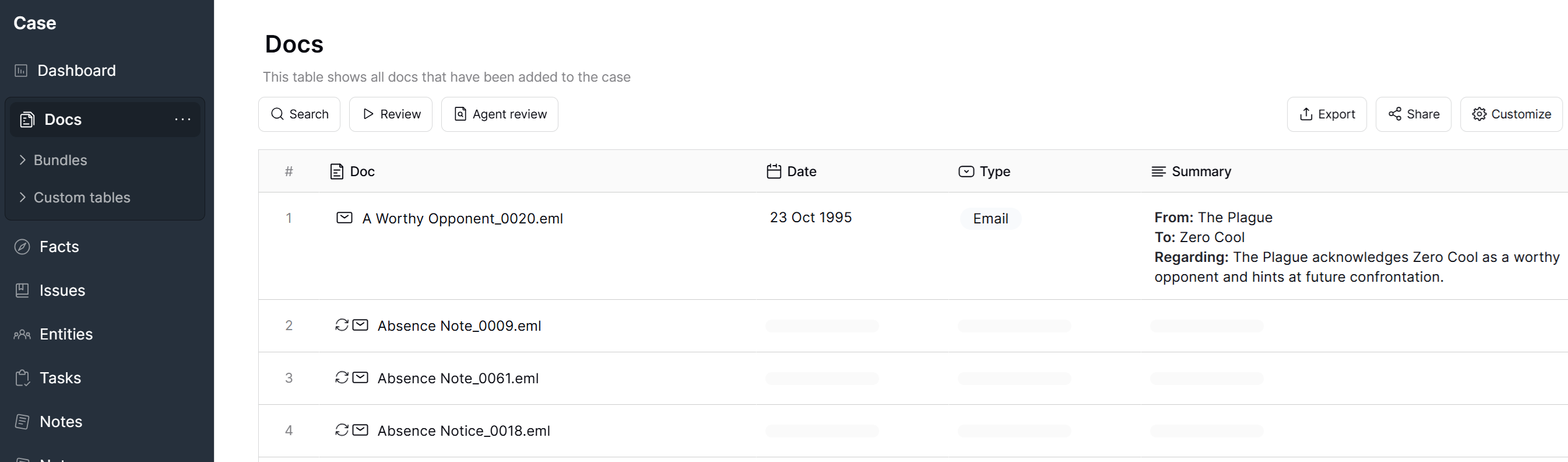Screen dimensions: 1568x462
Task: Start Review of documents
Action: click(x=390, y=114)
